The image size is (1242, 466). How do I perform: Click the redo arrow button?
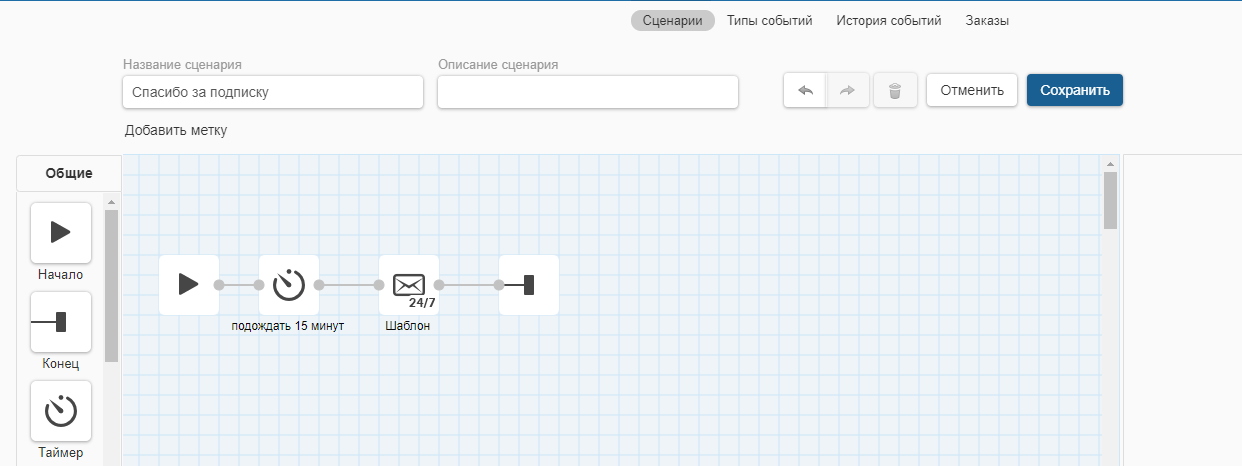pyautogui.click(x=848, y=91)
